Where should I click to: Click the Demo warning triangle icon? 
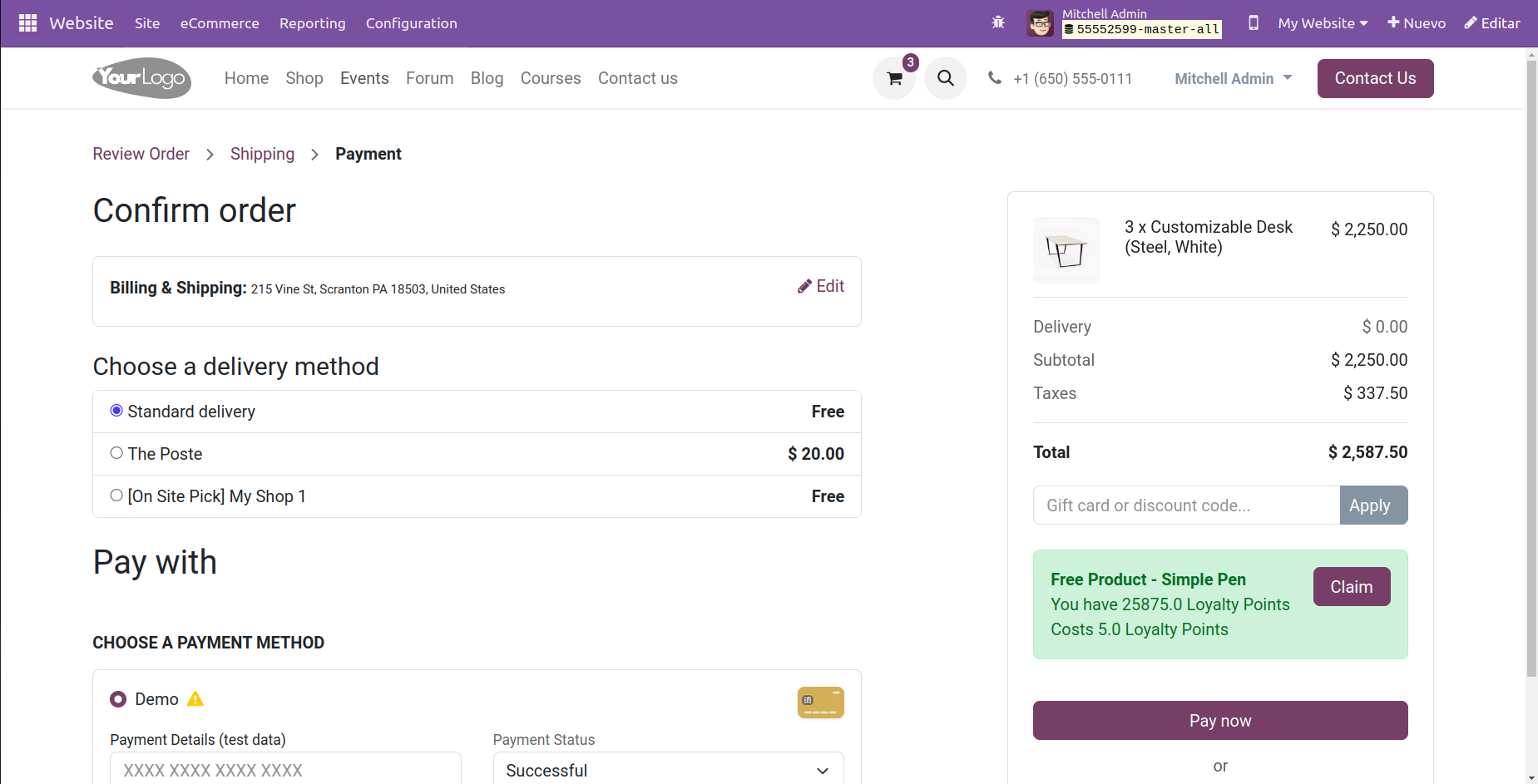tap(195, 699)
